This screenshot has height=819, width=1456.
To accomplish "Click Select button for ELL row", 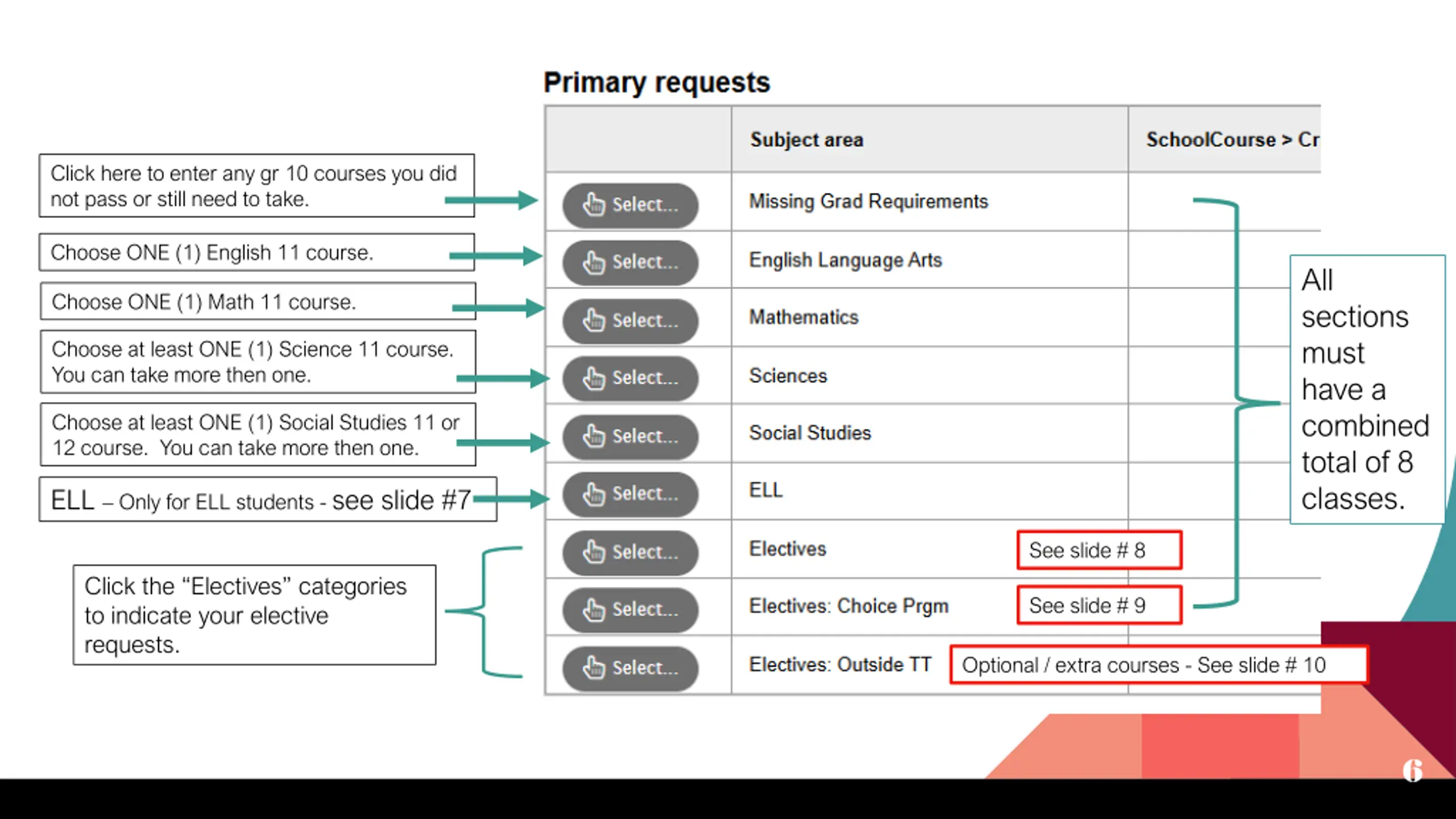I will tap(630, 494).
